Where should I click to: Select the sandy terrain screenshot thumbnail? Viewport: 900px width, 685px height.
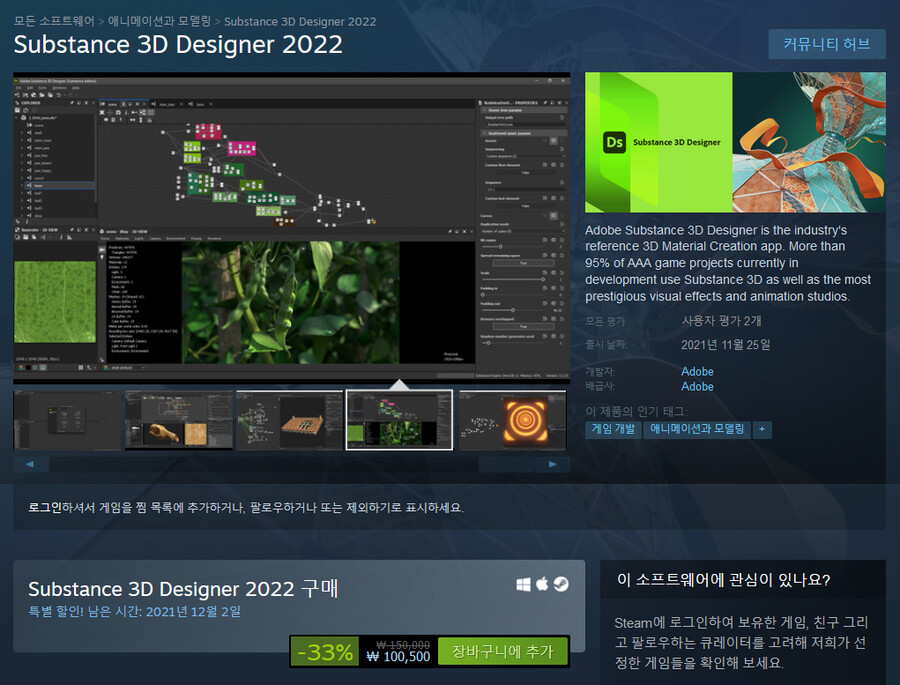[x=179, y=418]
